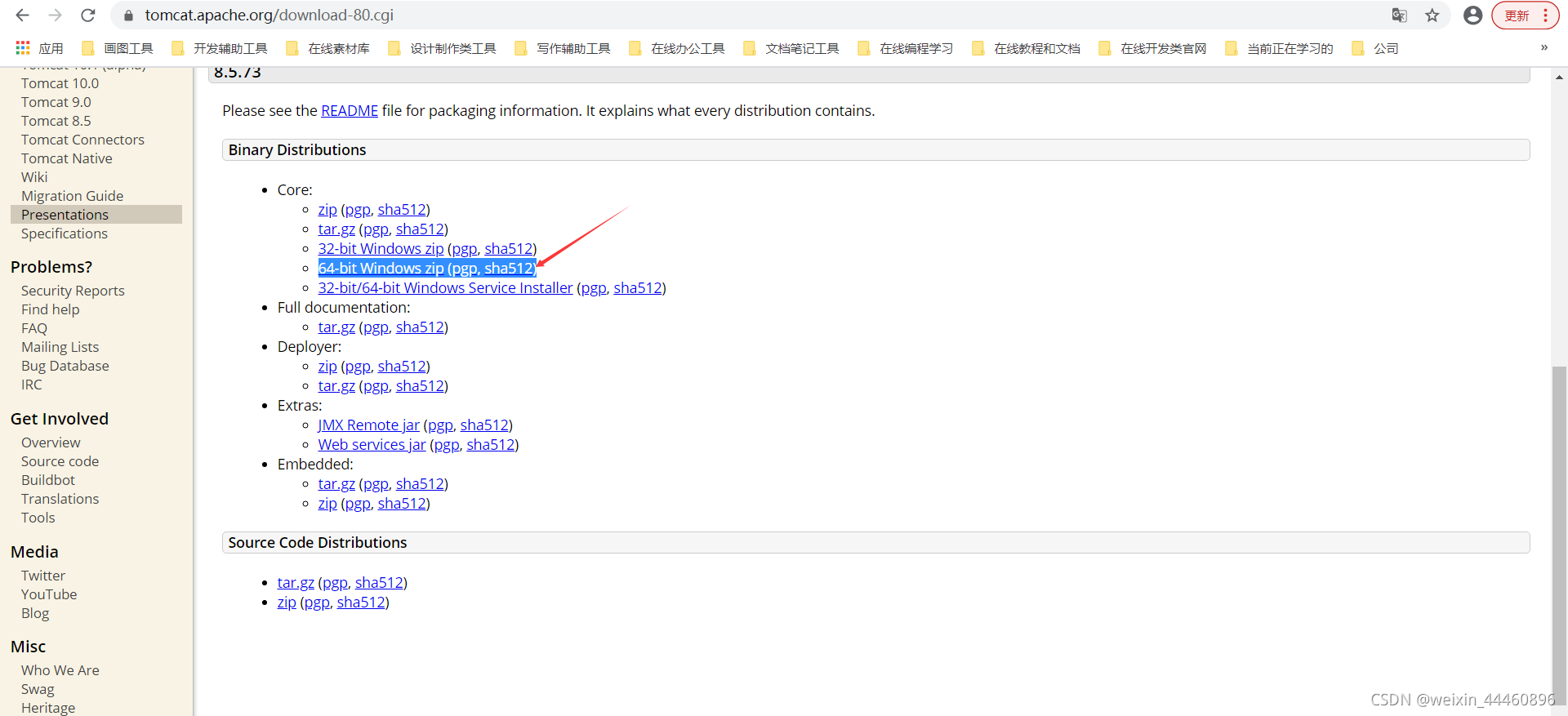
Task: Open Bug Database sidebar link
Action: coord(65,366)
